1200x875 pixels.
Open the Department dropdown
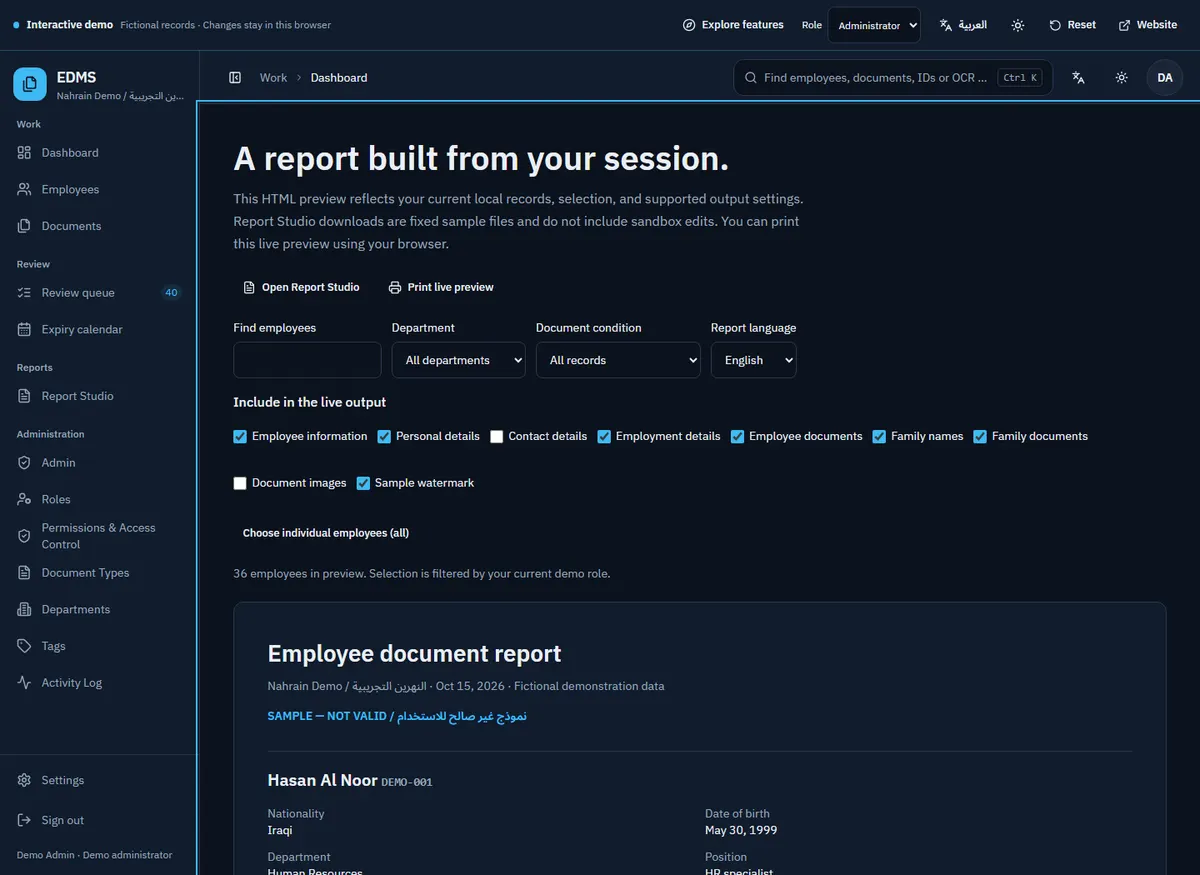[458, 360]
